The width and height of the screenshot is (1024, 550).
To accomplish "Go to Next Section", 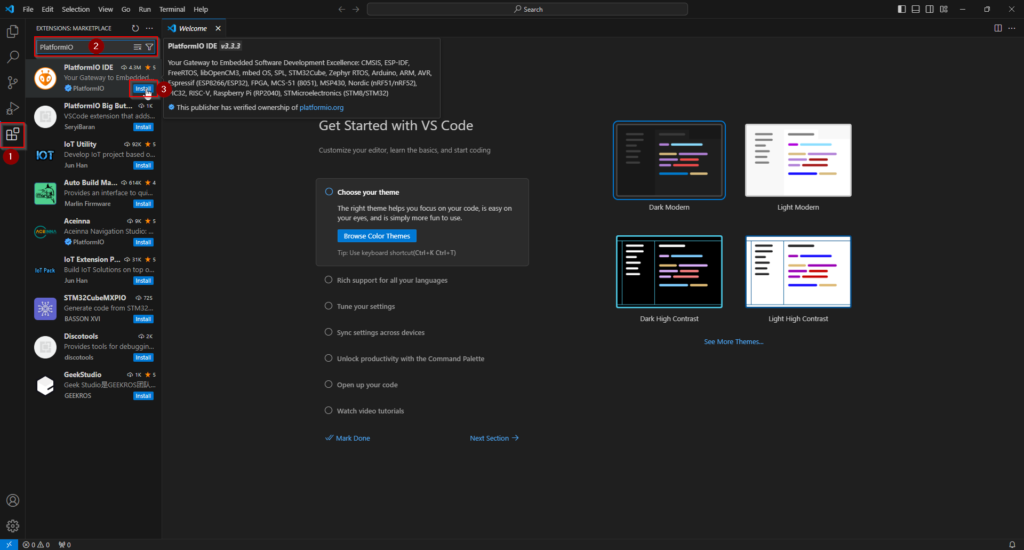I will pyautogui.click(x=494, y=438).
